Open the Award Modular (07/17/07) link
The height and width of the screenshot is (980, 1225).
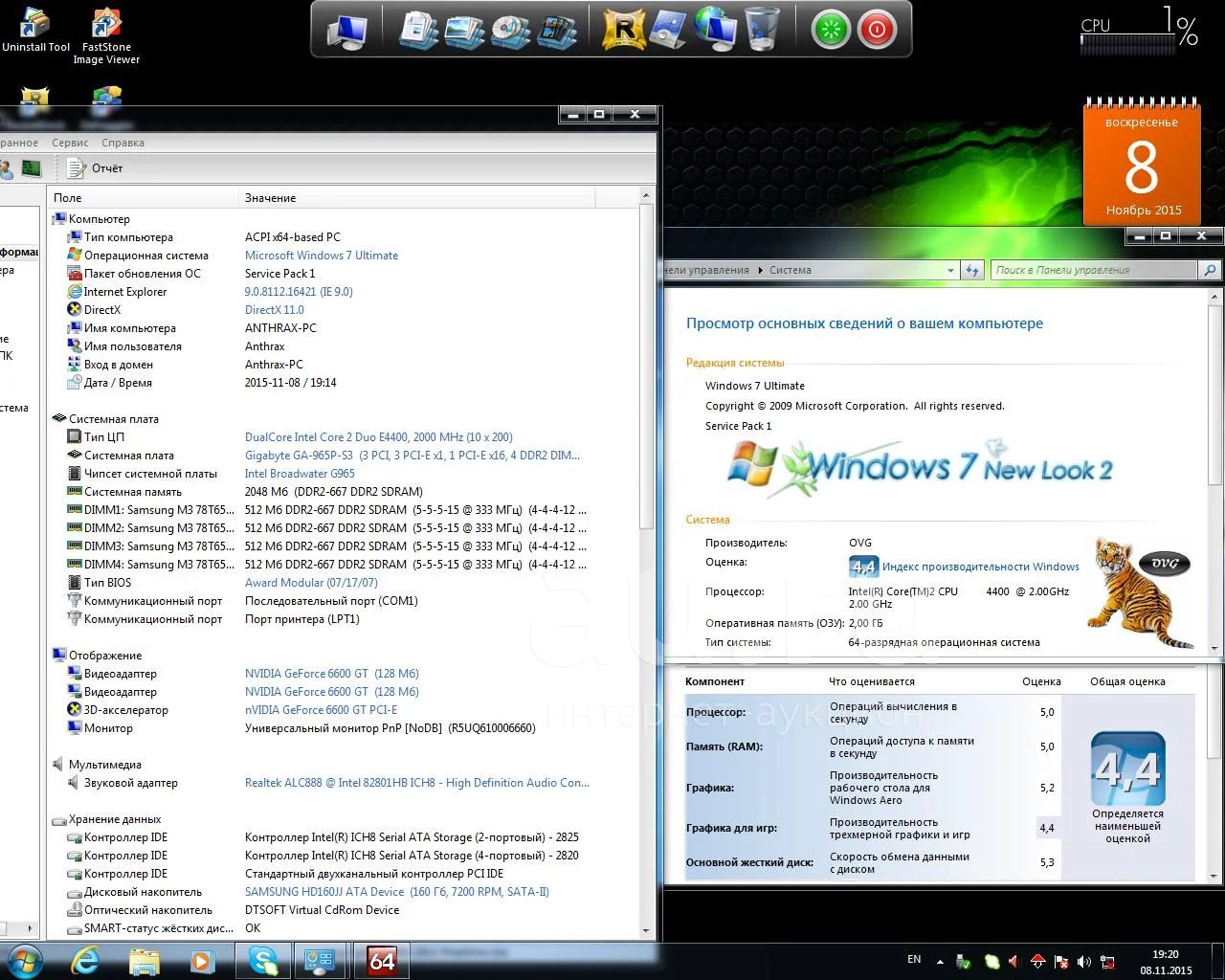coord(311,583)
